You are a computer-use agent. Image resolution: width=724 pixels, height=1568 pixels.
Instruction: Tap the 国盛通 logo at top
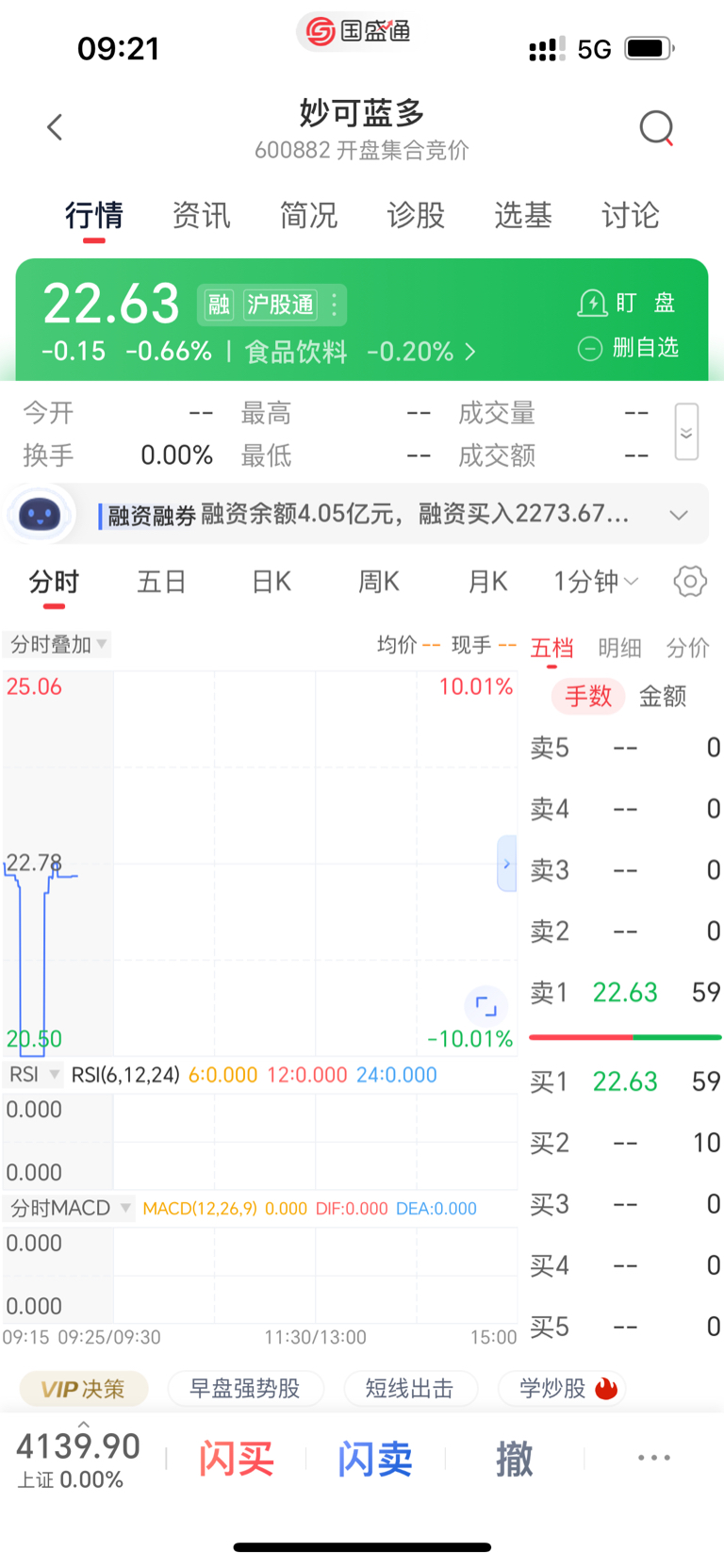(357, 31)
